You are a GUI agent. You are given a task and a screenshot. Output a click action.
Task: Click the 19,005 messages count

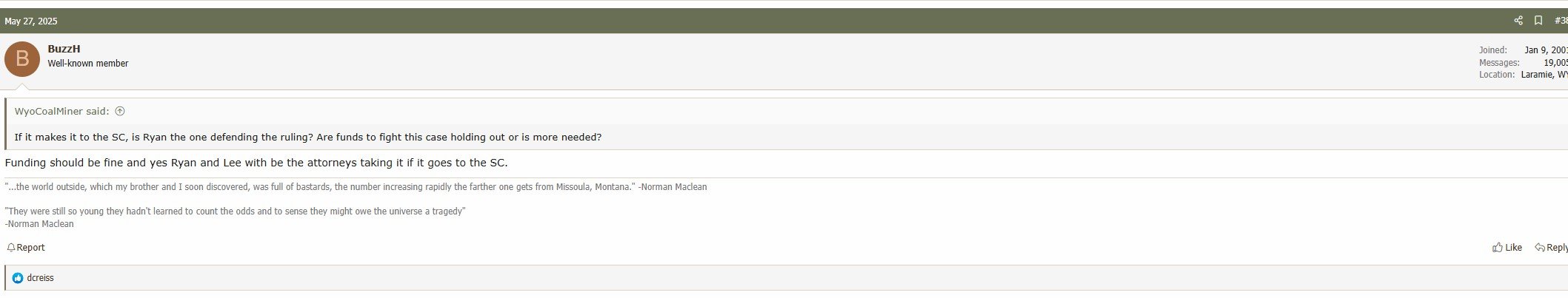coord(1555,63)
